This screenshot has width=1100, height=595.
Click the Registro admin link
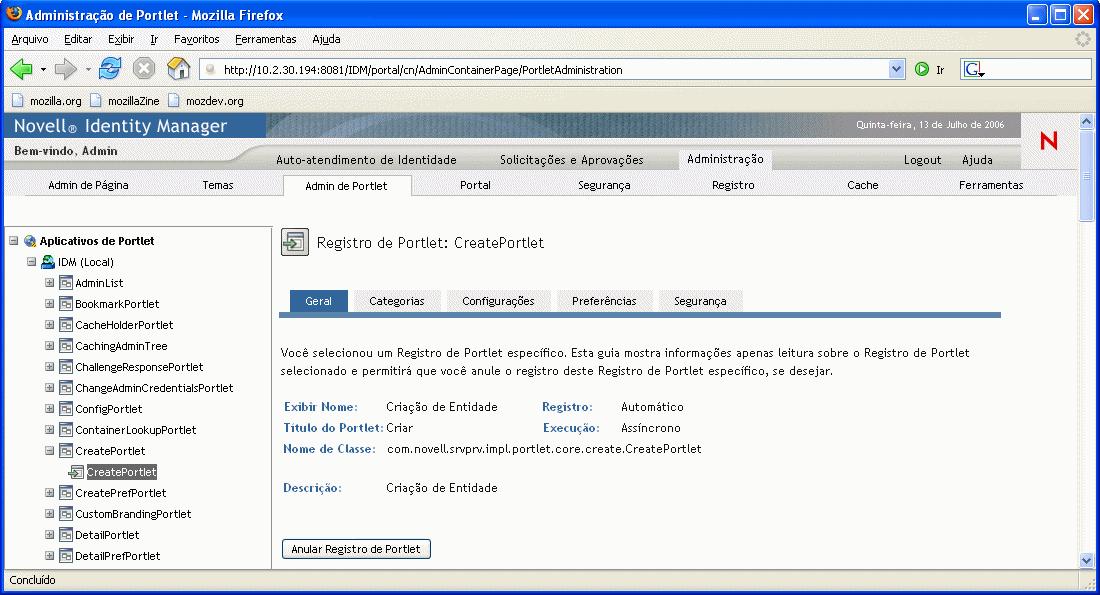(x=733, y=185)
